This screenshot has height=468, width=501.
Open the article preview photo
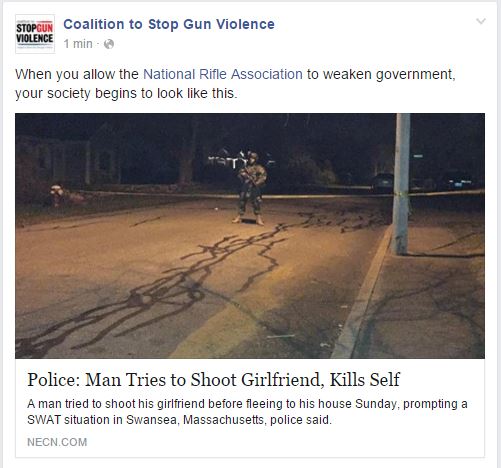250,236
